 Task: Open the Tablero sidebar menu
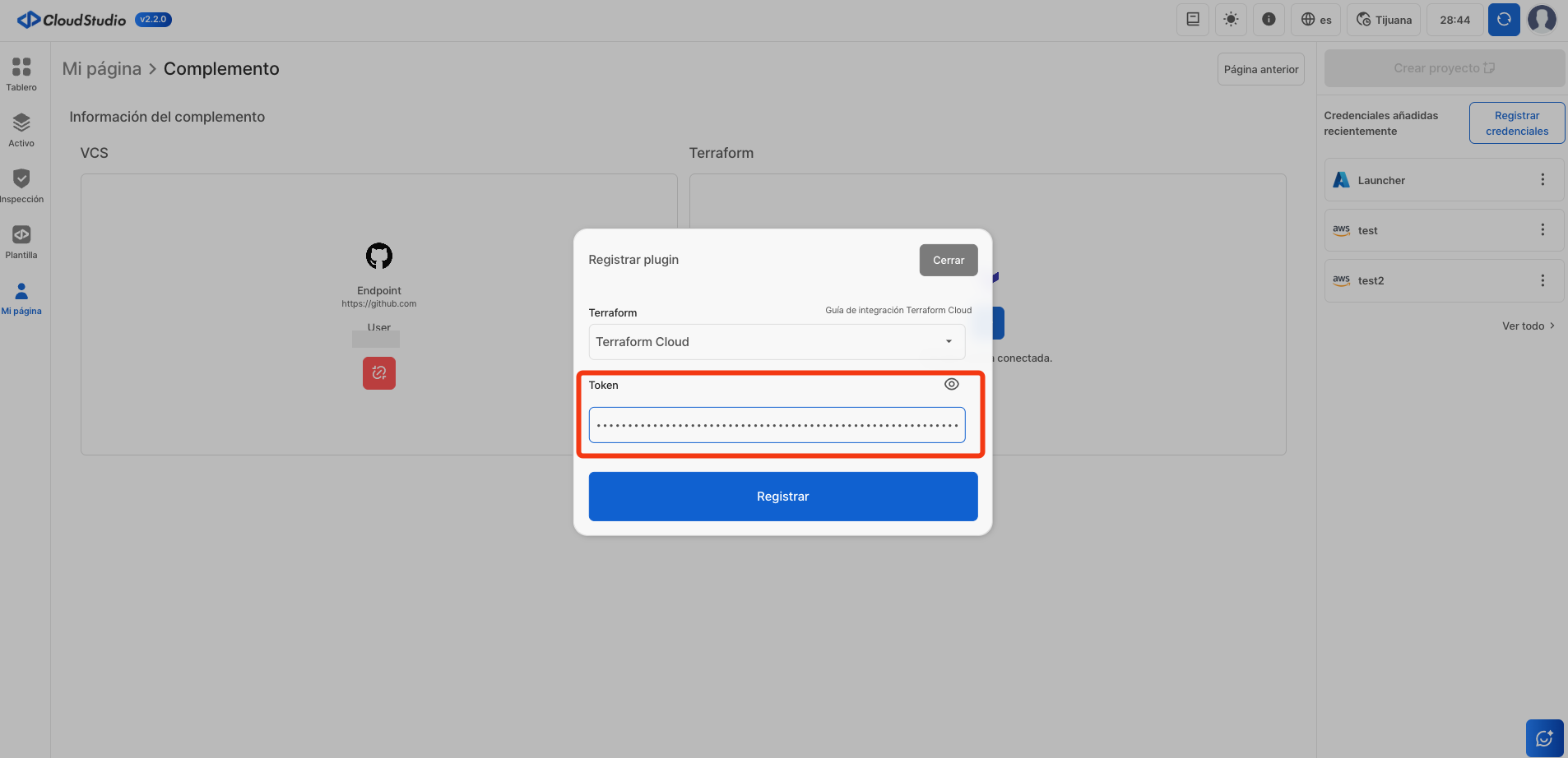click(x=21, y=74)
